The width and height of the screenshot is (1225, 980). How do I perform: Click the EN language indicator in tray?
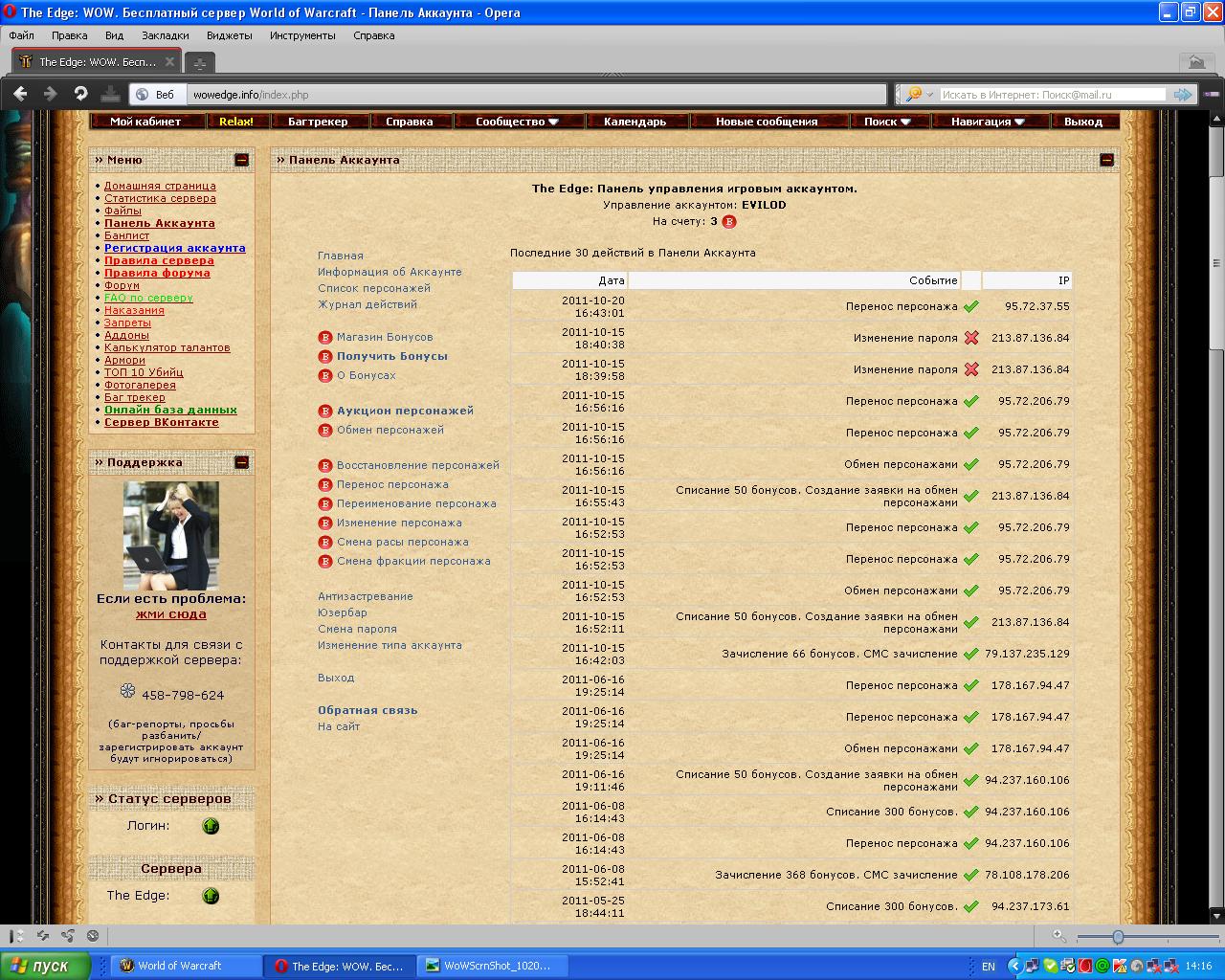(x=989, y=967)
